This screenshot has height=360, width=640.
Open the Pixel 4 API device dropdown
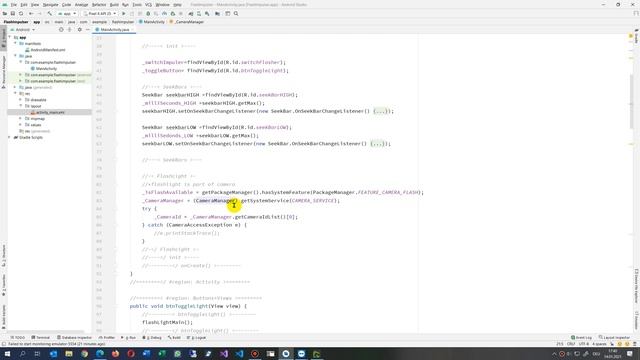click(x=99, y=13)
